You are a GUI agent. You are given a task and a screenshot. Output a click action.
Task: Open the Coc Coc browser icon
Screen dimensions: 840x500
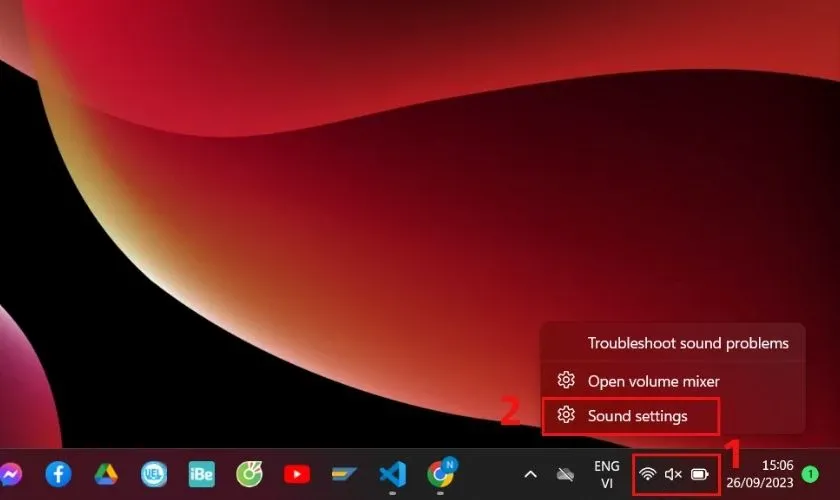[x=249, y=473]
